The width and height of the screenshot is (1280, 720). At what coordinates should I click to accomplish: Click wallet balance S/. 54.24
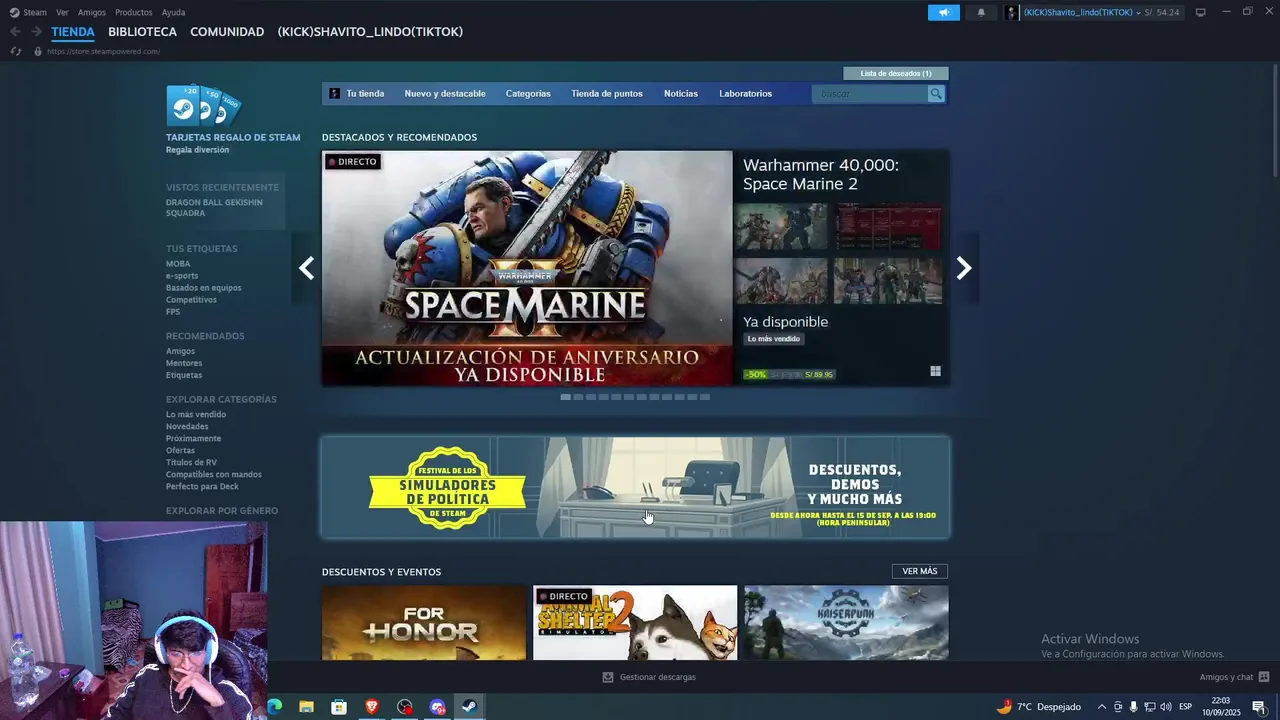(x=1162, y=12)
